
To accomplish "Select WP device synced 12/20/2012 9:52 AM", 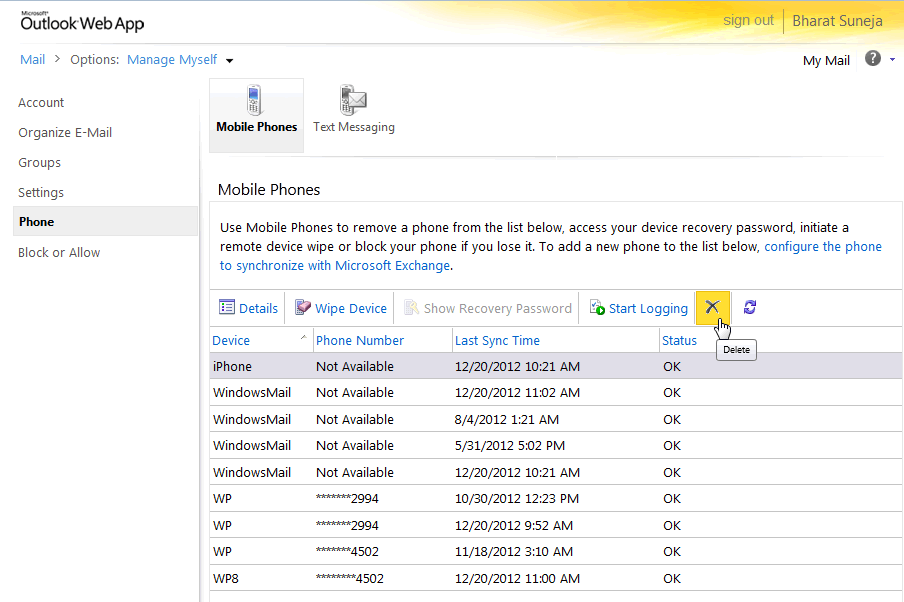I will (556, 525).
